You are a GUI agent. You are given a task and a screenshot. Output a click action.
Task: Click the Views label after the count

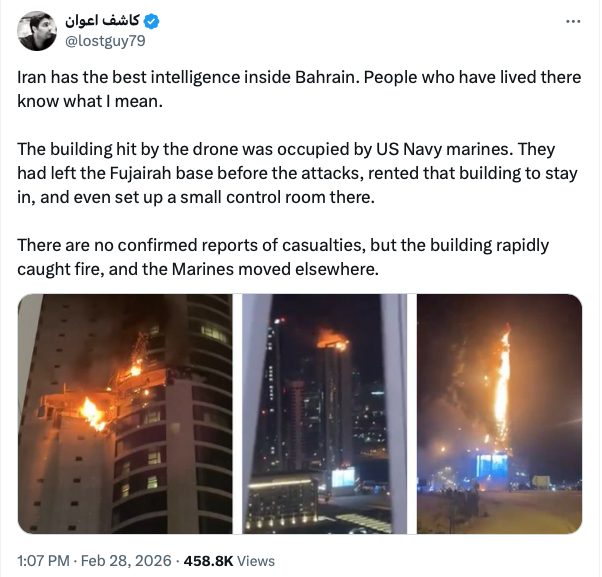pyautogui.click(x=256, y=561)
